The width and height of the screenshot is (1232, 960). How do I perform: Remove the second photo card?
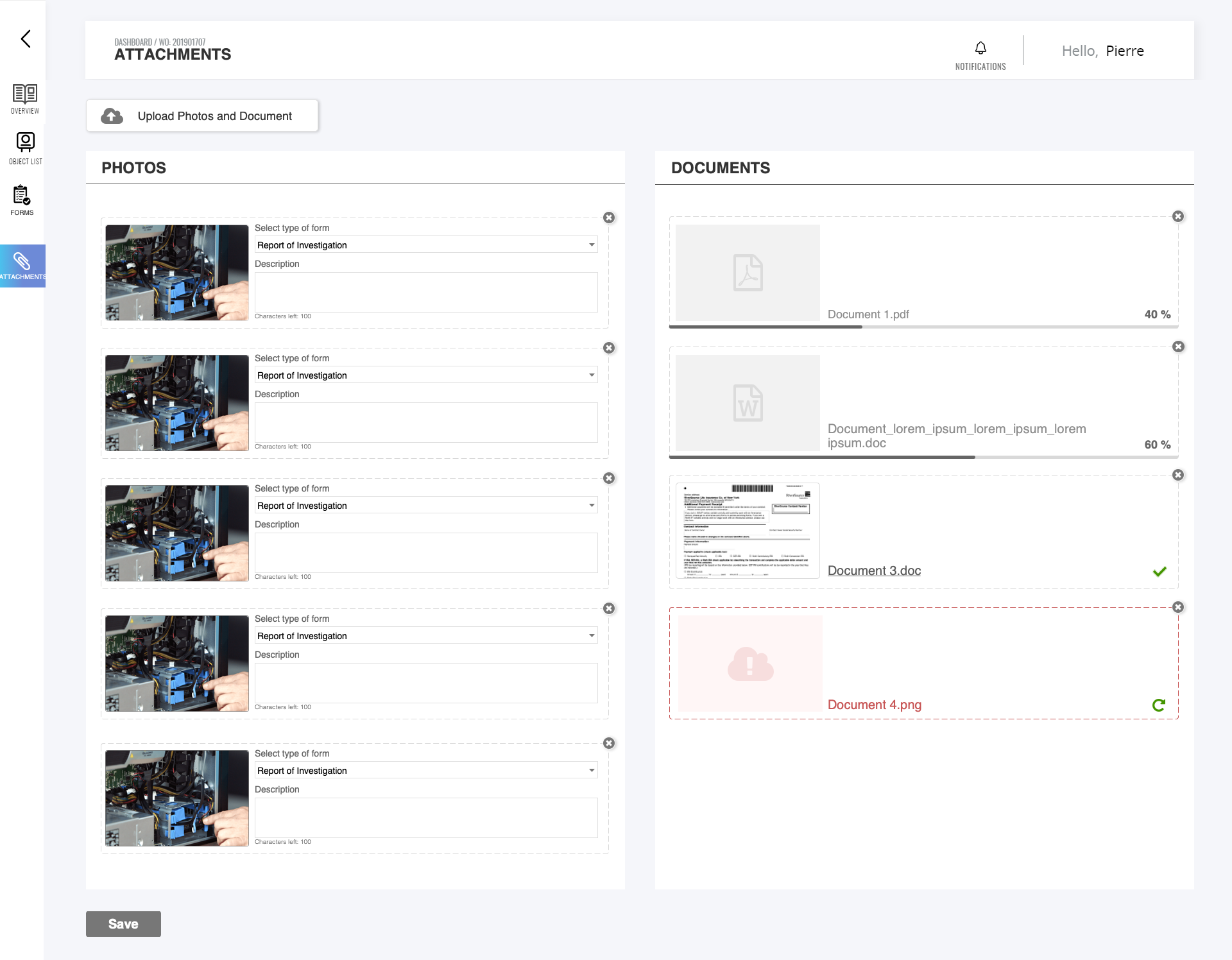[x=609, y=348]
